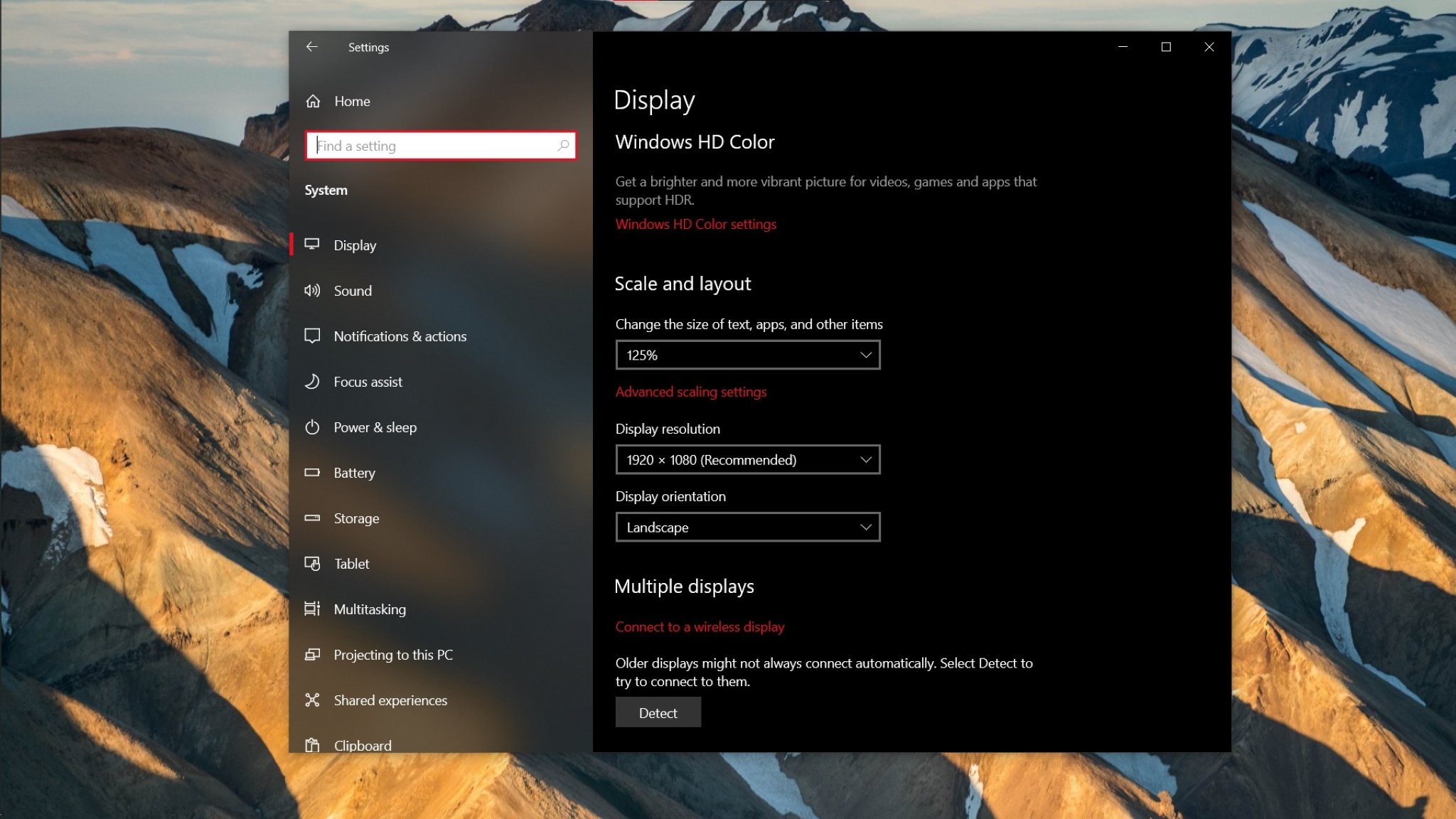The height and width of the screenshot is (819, 1456).
Task: Open Windows HD Color settings link
Action: (695, 224)
